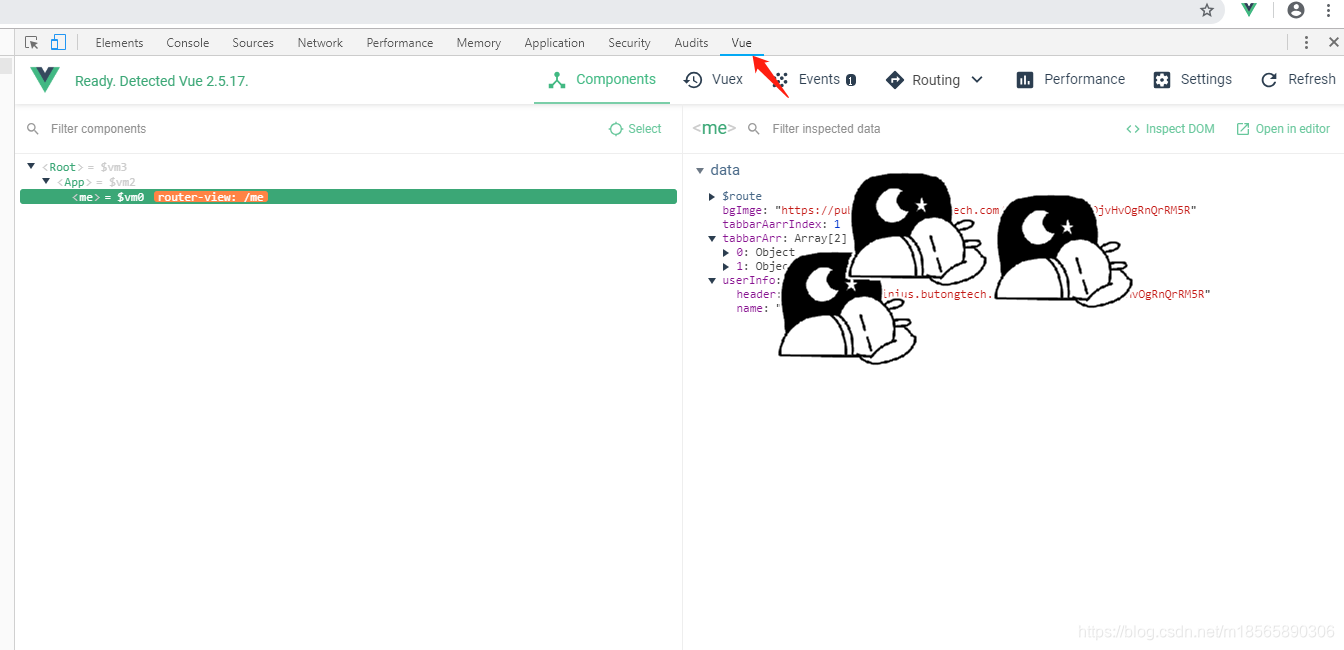Open the Network tab
1344x650 pixels.
(x=320, y=43)
